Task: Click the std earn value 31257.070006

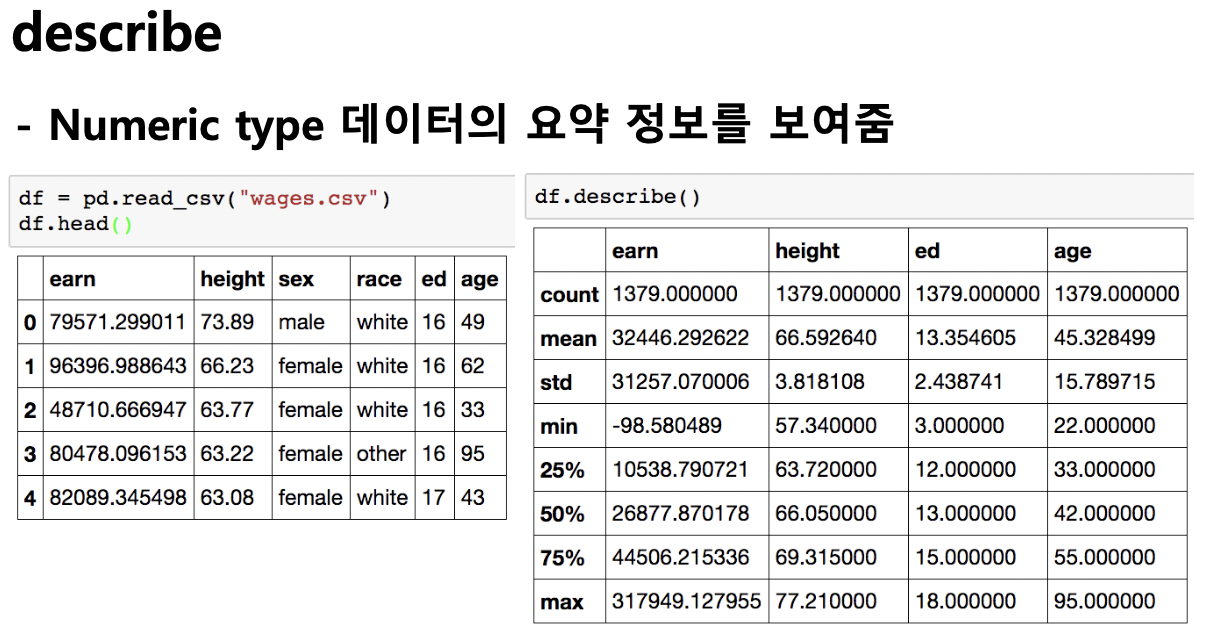Action: tap(680, 382)
